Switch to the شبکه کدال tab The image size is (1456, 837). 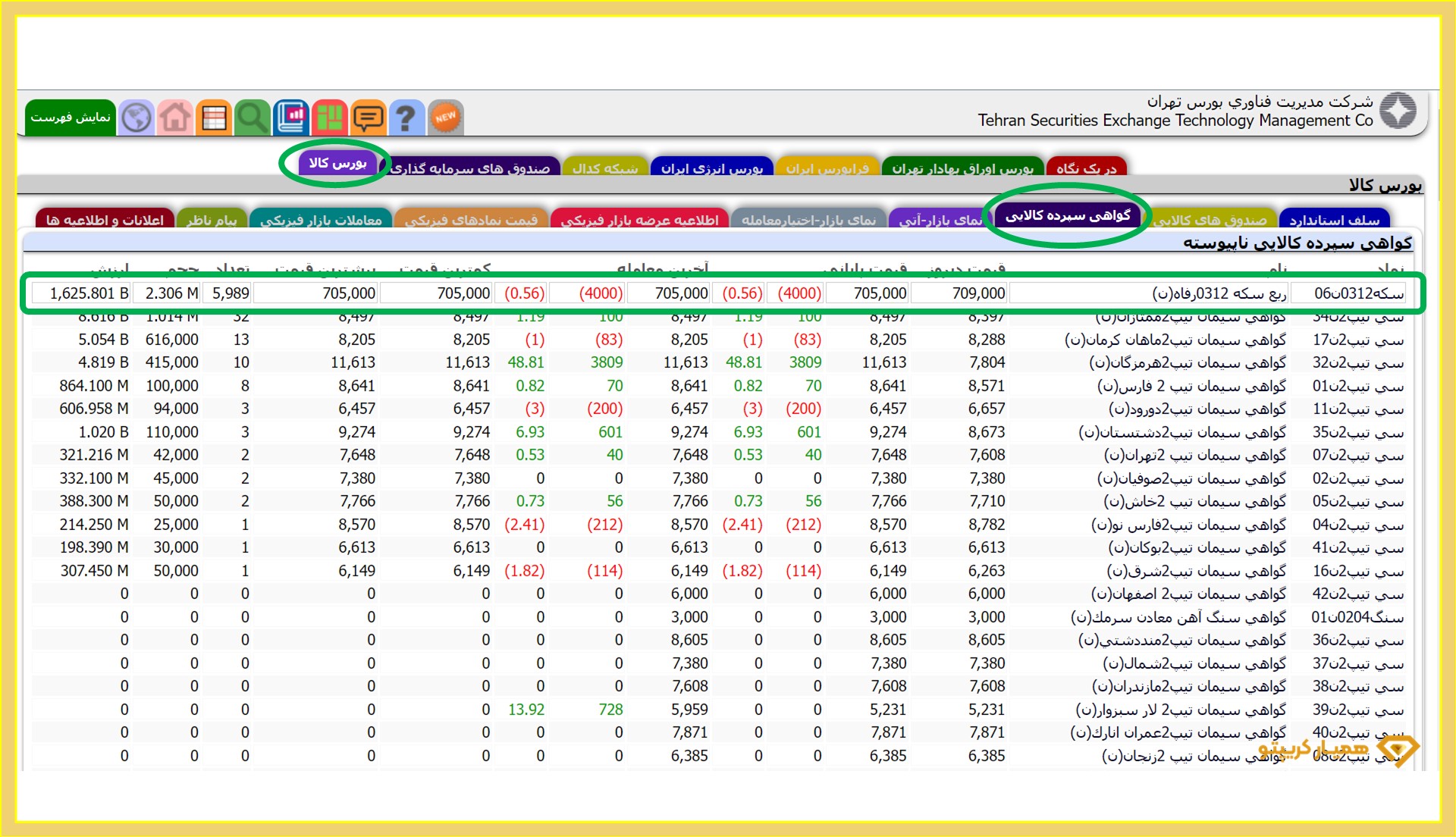(605, 168)
